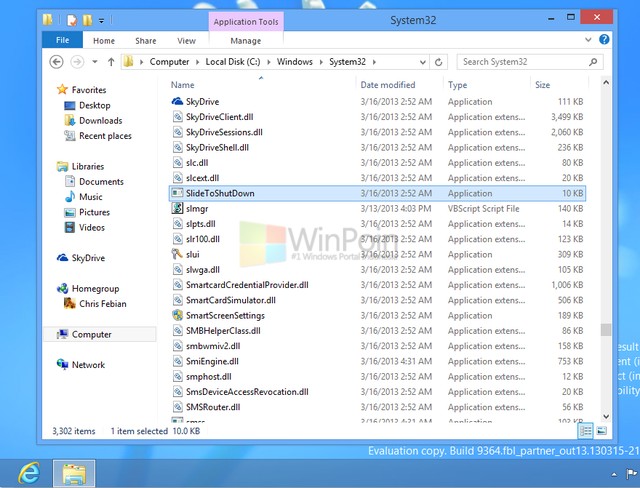The height and width of the screenshot is (488, 640).
Task: Click the Properties quick access toolbar icon
Action: point(72,20)
